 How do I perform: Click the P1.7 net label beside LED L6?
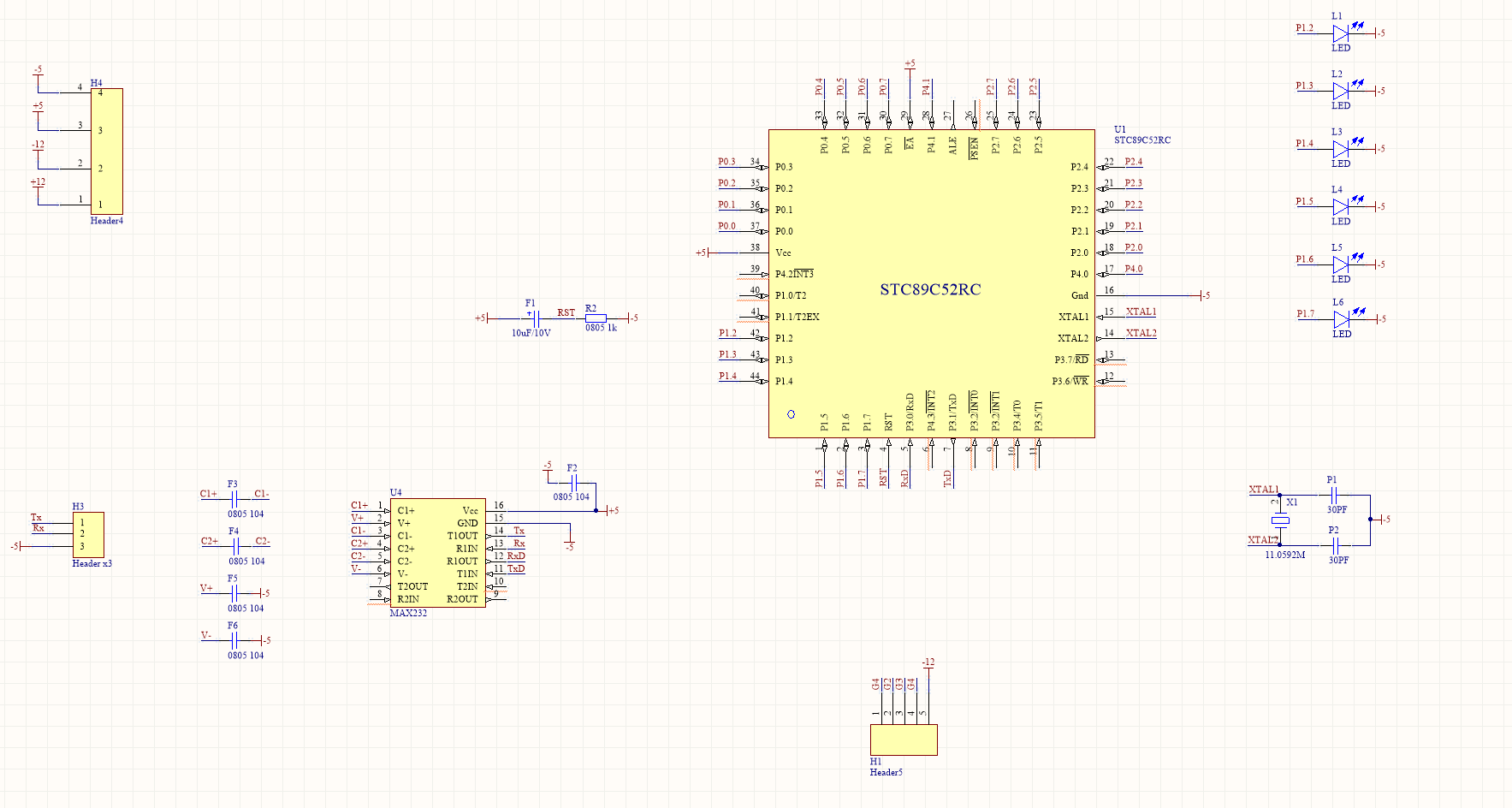[1306, 314]
